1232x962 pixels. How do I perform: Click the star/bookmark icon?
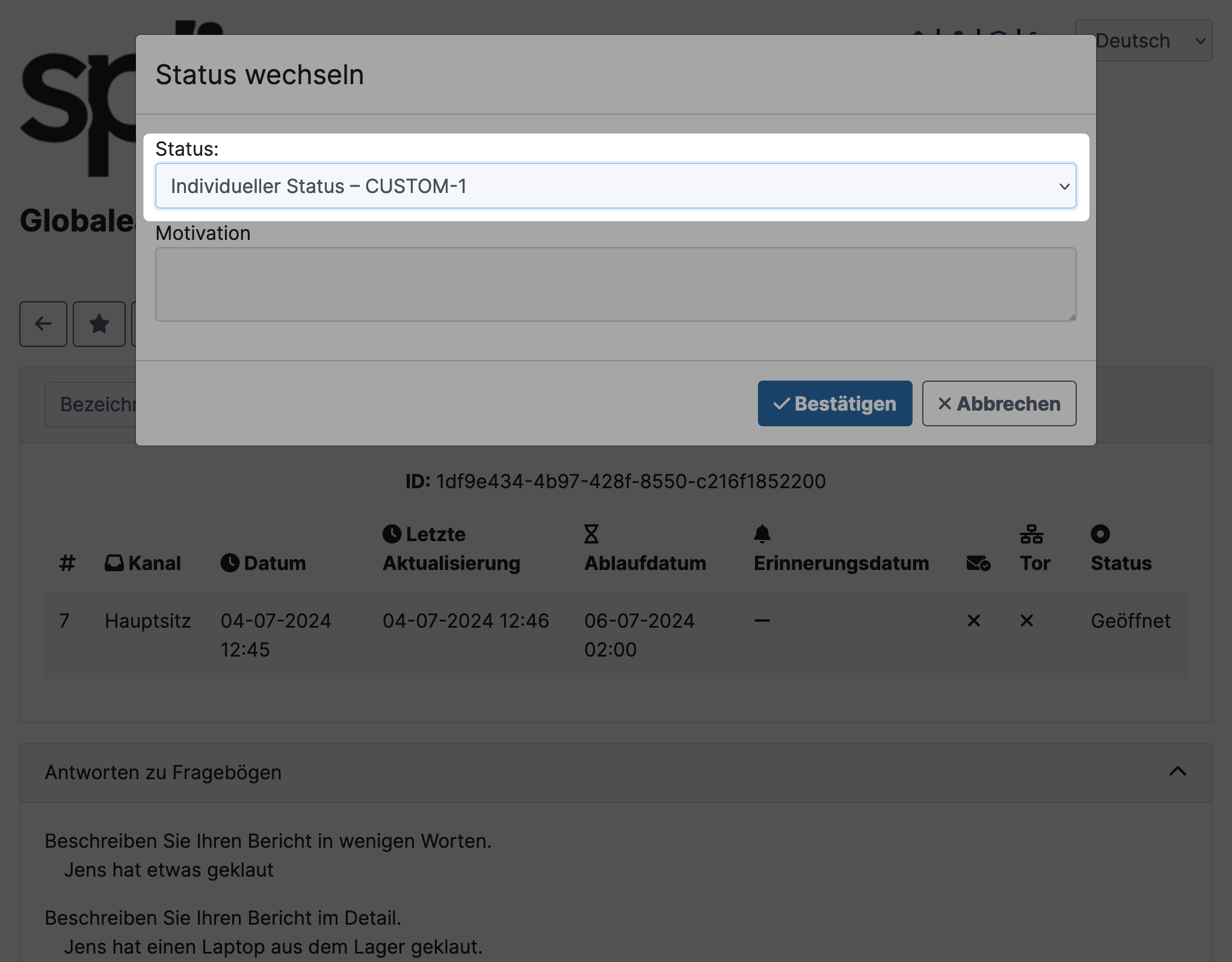99,323
